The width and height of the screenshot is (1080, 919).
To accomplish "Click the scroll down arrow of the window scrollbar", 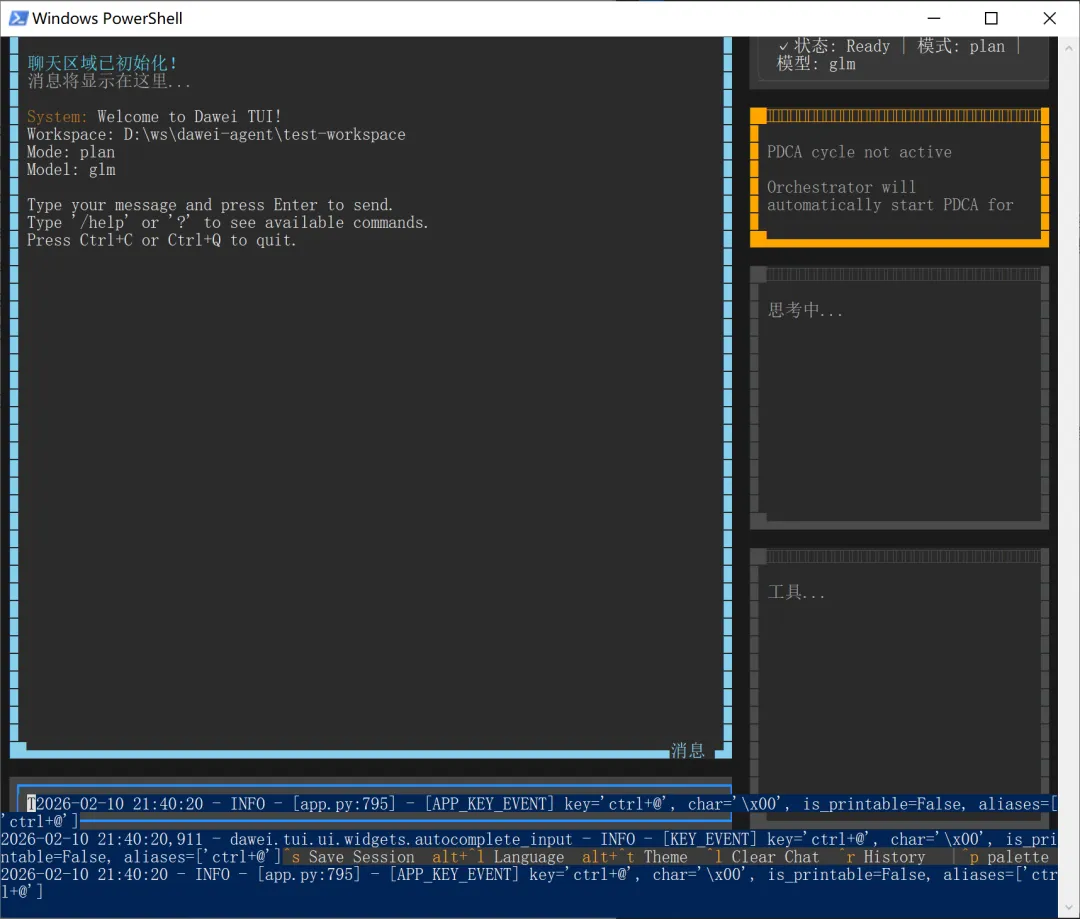I will [1068, 907].
